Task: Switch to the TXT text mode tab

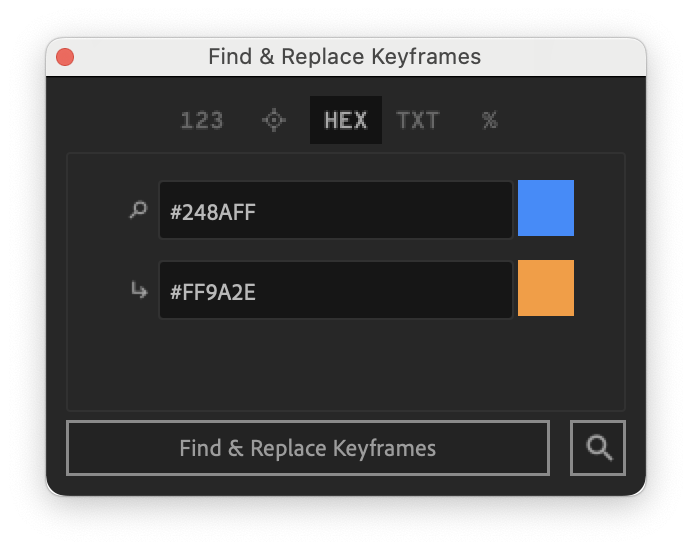Action: point(417,120)
